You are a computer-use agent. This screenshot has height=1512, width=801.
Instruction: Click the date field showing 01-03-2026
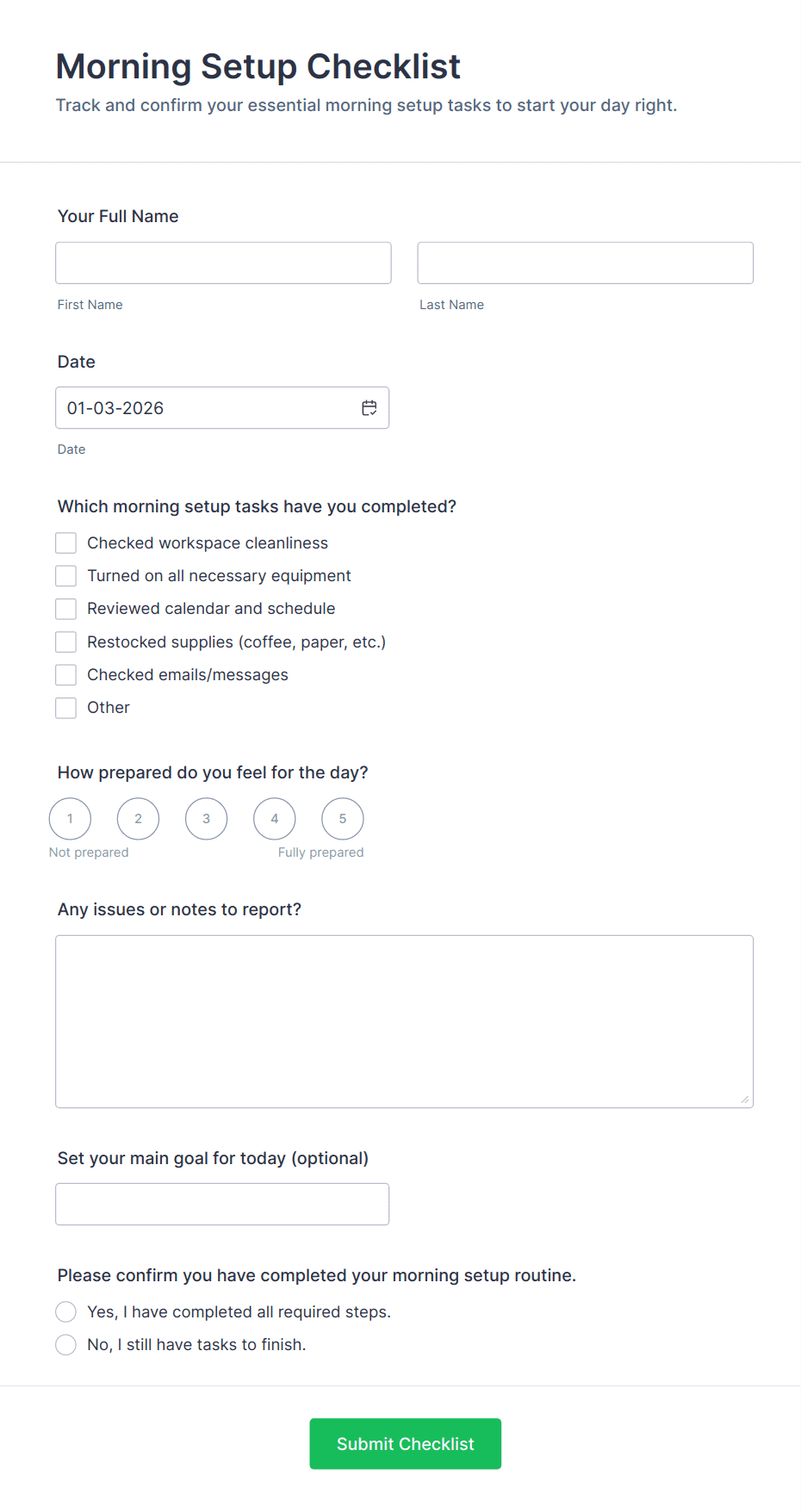click(x=207, y=408)
